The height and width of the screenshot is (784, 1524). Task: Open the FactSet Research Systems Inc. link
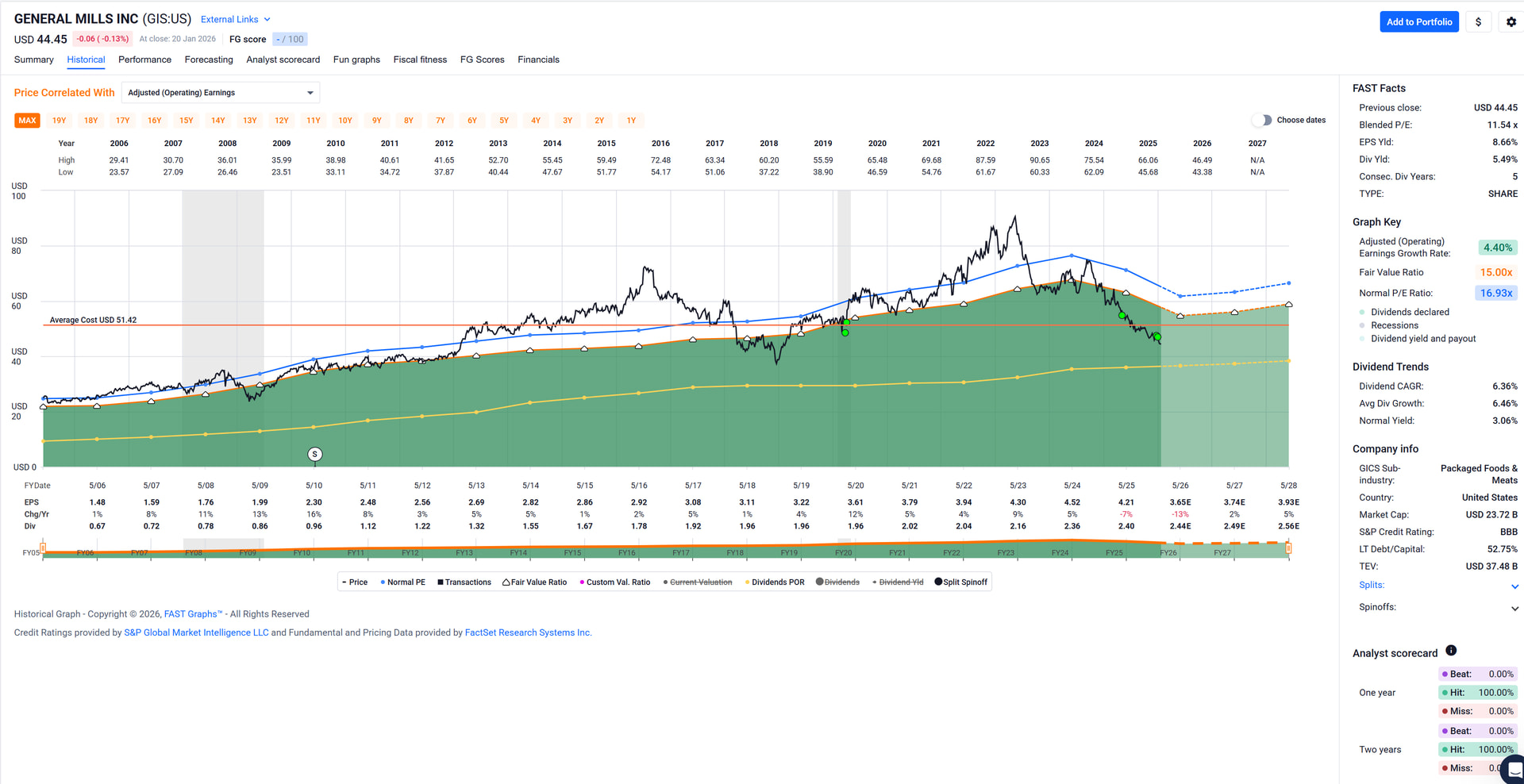click(x=528, y=632)
